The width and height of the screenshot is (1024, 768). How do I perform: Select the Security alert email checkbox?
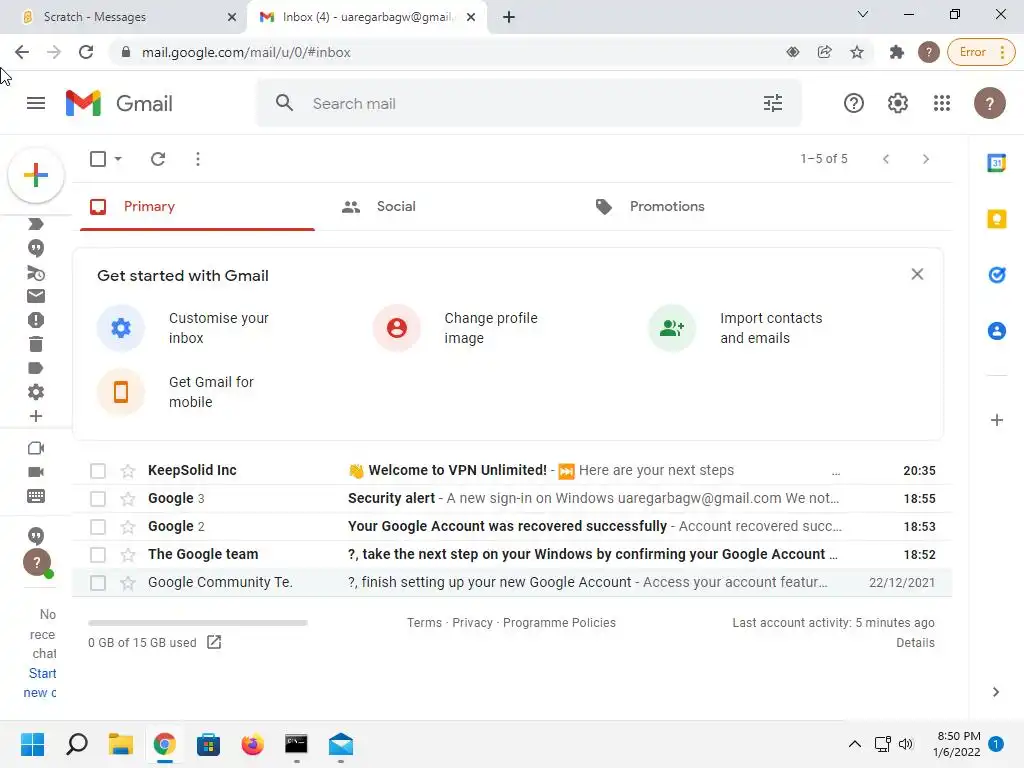pyautogui.click(x=98, y=499)
